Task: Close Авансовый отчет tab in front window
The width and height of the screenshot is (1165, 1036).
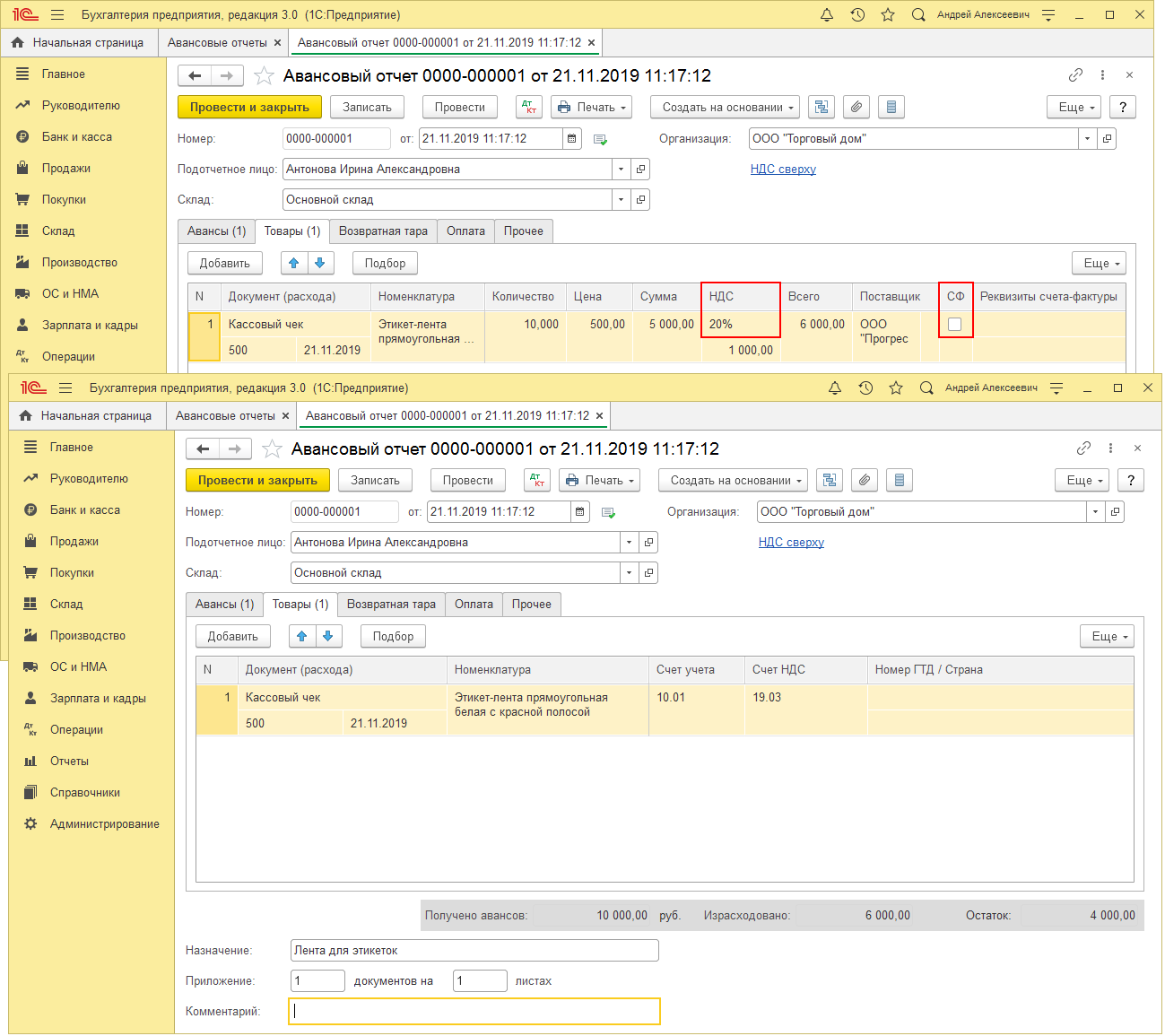Action: pyautogui.click(x=600, y=415)
